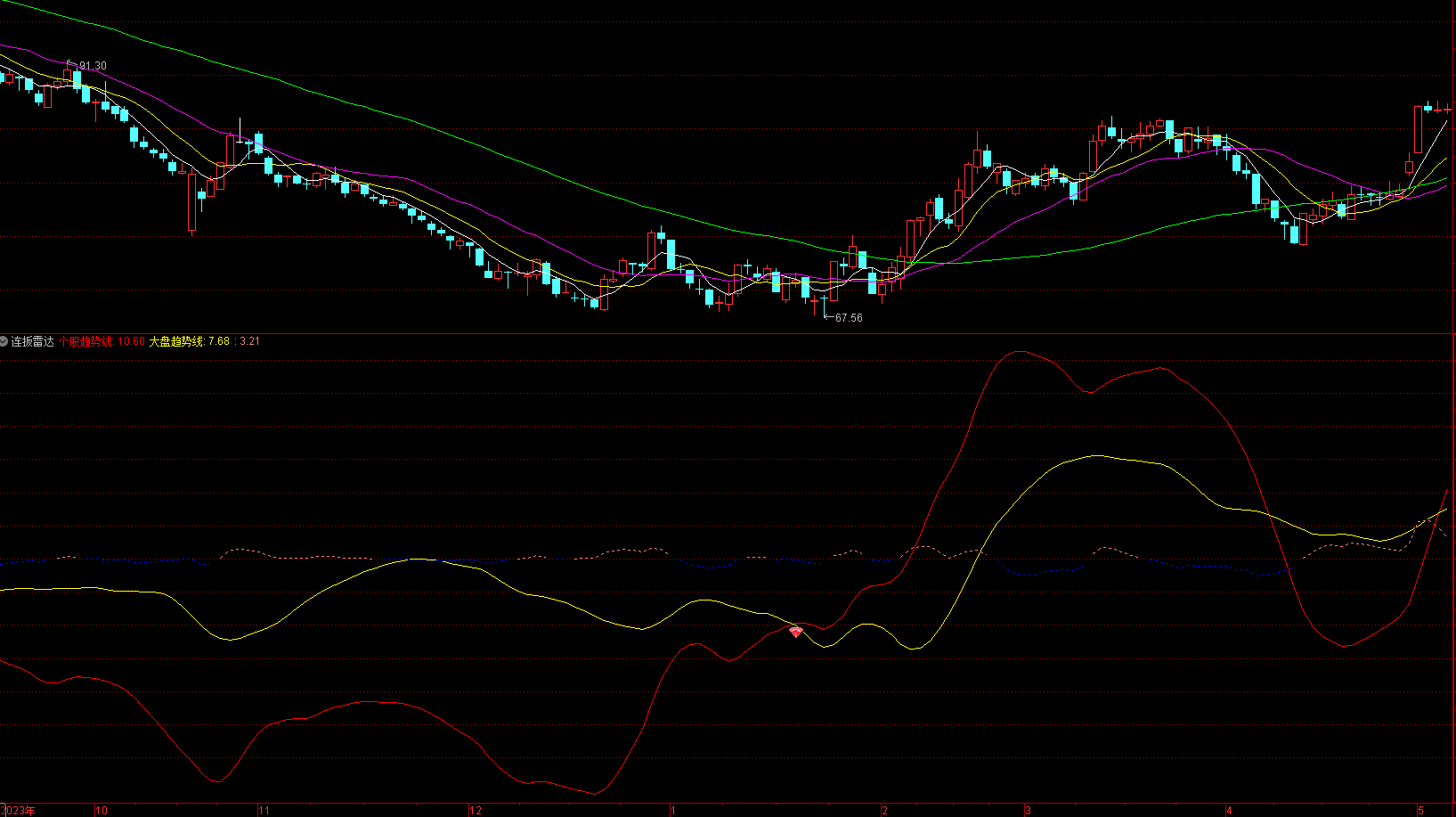Viewport: 1456px width, 817px height.
Task: Expand the 连扳雷达 indicator dropdown arrow
Action: point(4,341)
